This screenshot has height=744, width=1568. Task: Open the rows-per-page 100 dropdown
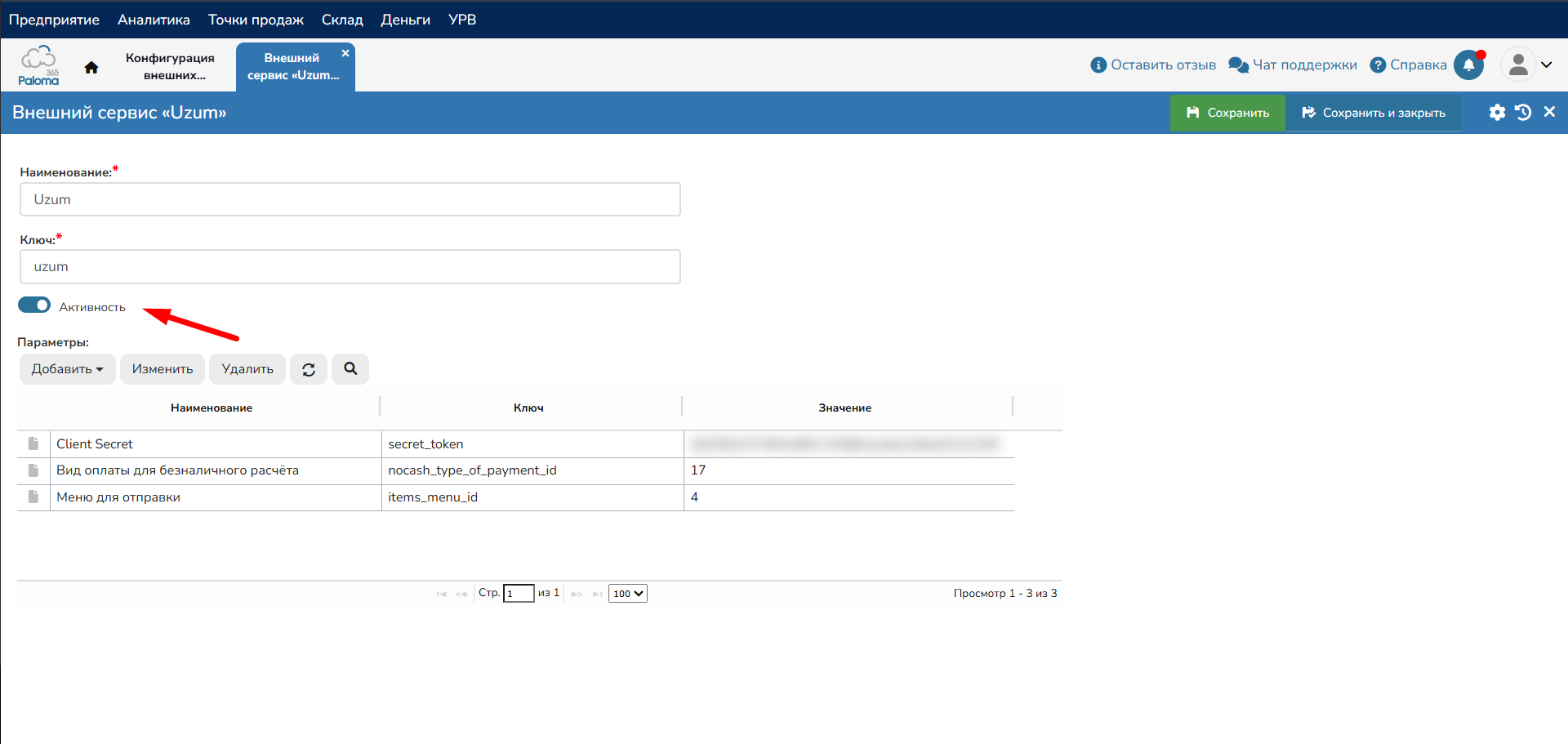point(627,594)
